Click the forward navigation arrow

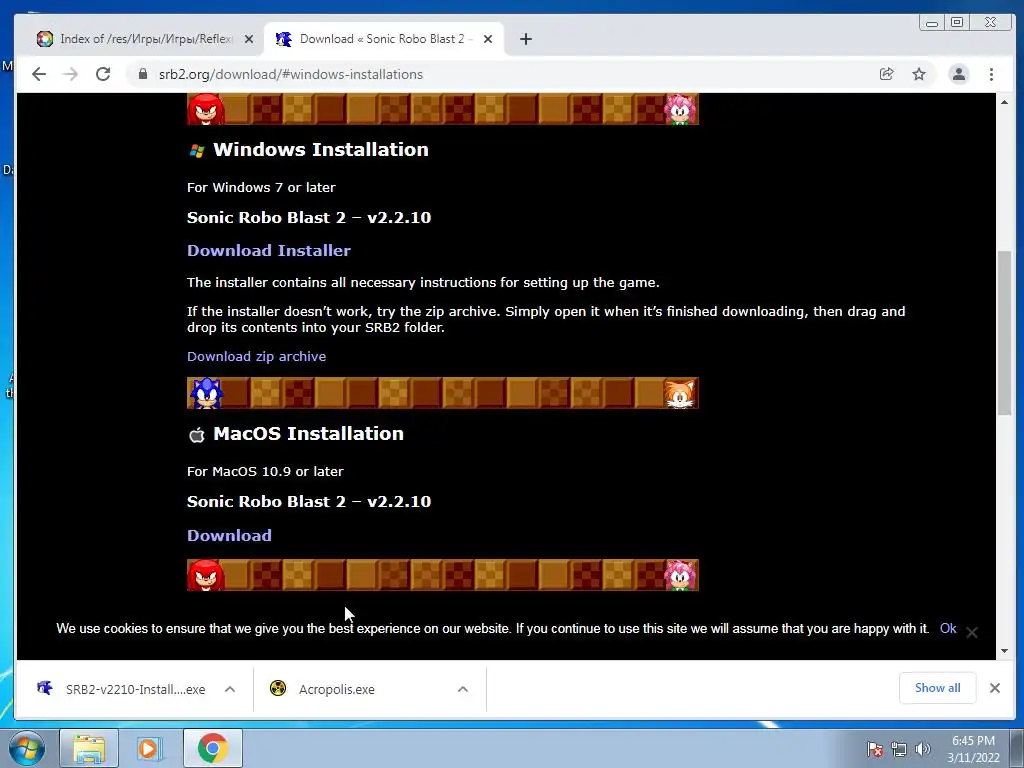pyautogui.click(x=71, y=74)
